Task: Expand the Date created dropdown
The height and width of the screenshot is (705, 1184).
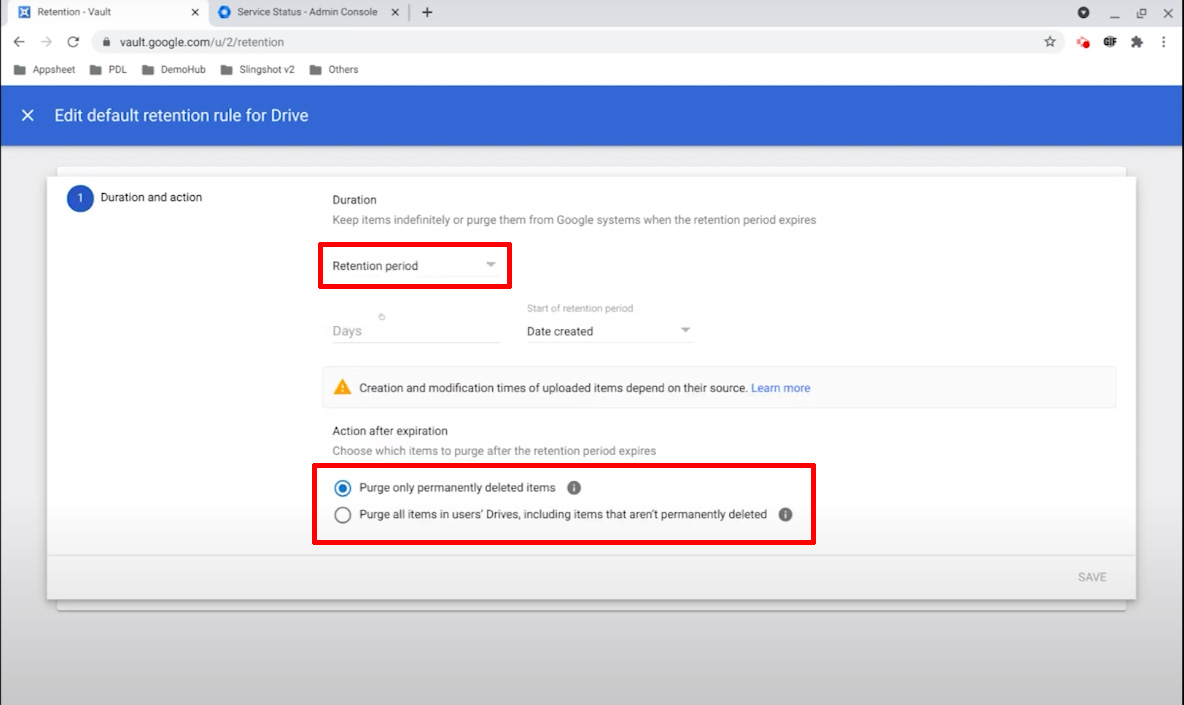Action: (609, 331)
